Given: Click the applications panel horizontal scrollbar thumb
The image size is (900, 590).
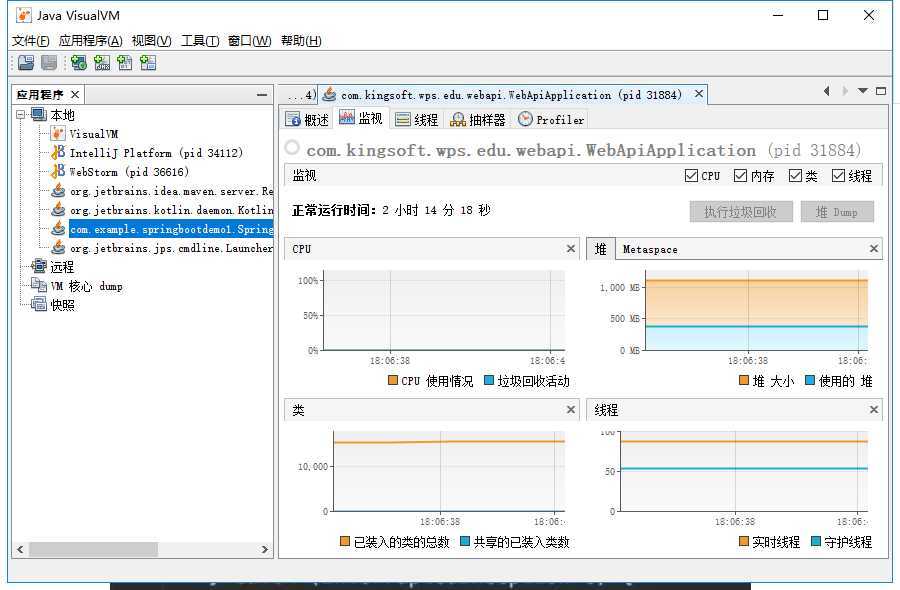Looking at the screenshot, I should [94, 549].
